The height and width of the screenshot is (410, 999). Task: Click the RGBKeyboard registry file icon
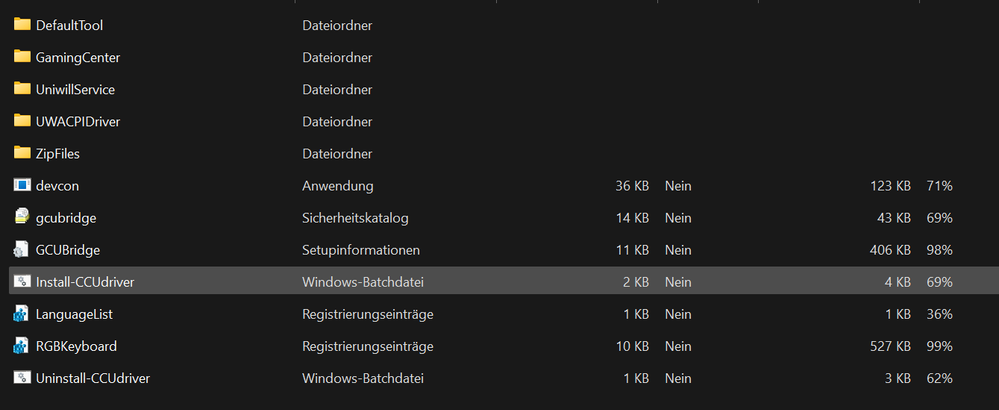pos(22,346)
